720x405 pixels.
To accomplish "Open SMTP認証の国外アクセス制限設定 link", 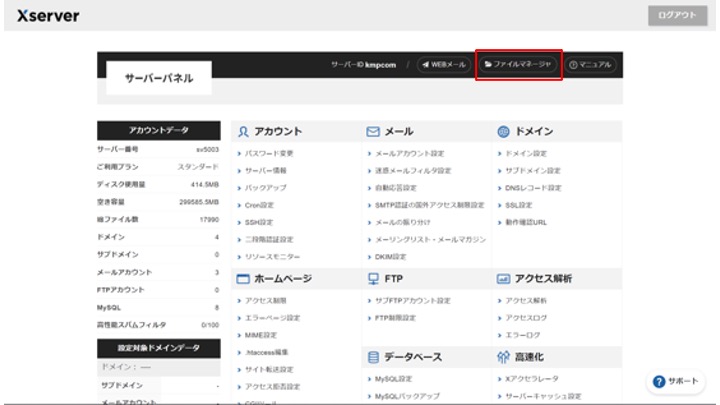I will click(x=429, y=205).
